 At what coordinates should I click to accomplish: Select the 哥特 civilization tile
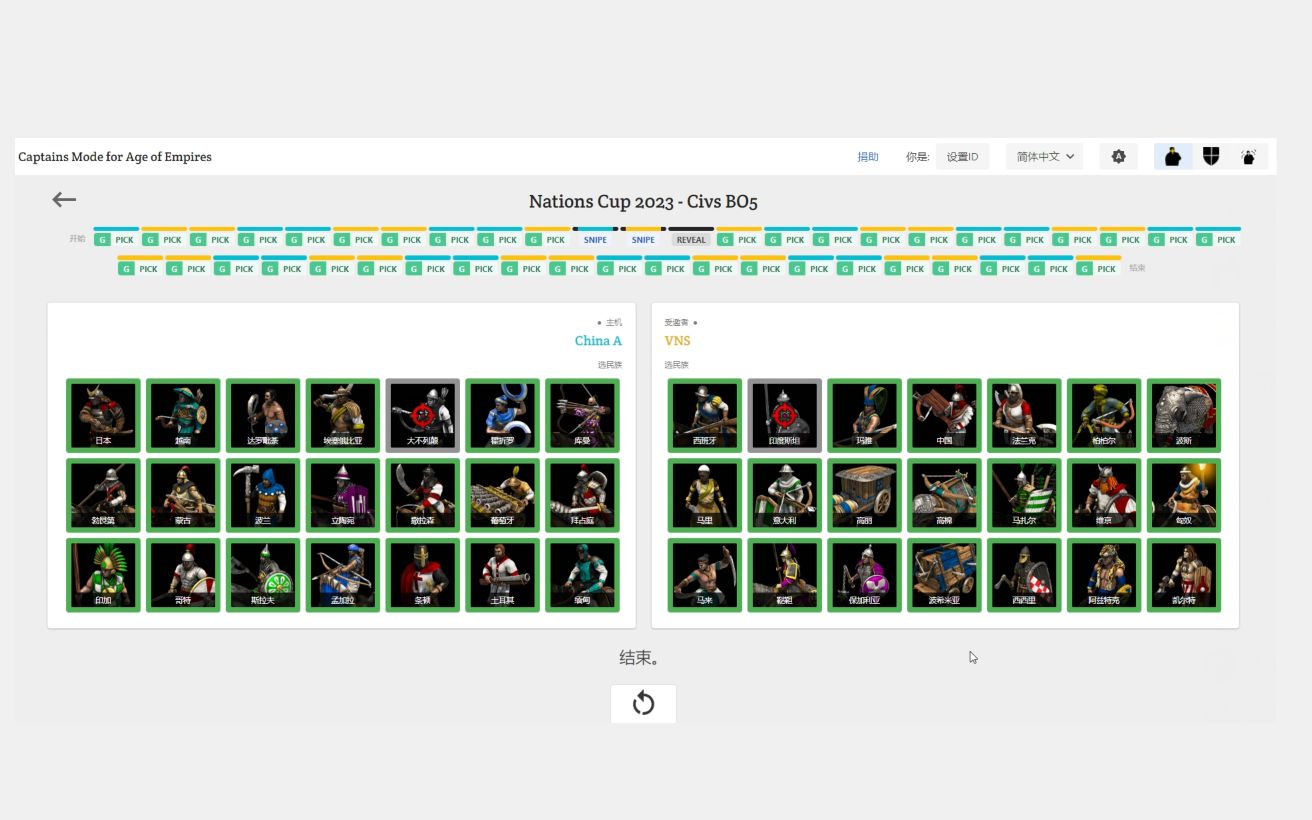click(183, 575)
